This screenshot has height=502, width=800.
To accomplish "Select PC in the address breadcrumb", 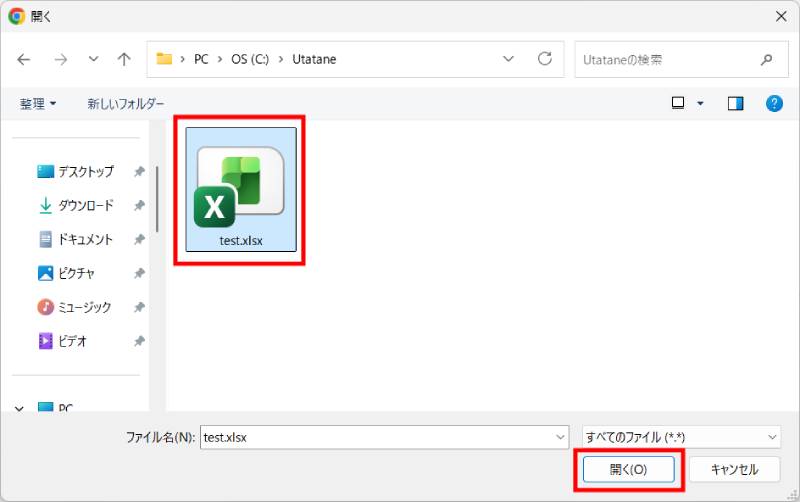I will click(201, 59).
